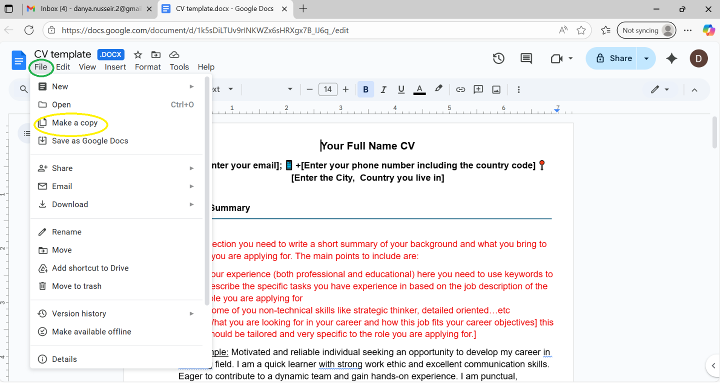Open the Gemini sparkle icon

[672, 58]
